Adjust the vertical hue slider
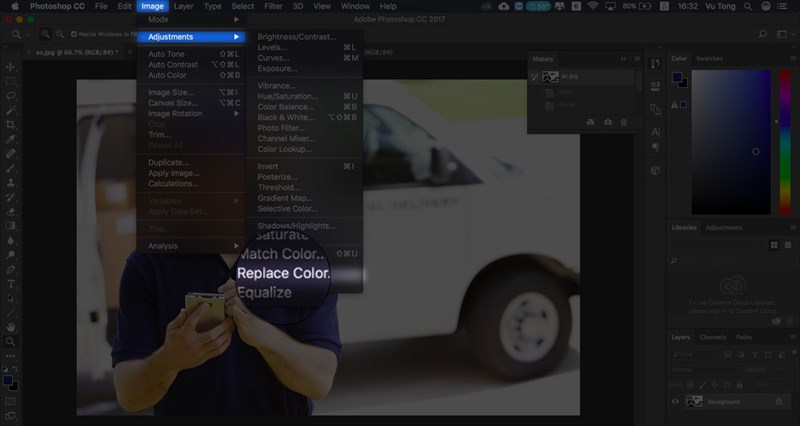800x426 pixels. point(785,142)
